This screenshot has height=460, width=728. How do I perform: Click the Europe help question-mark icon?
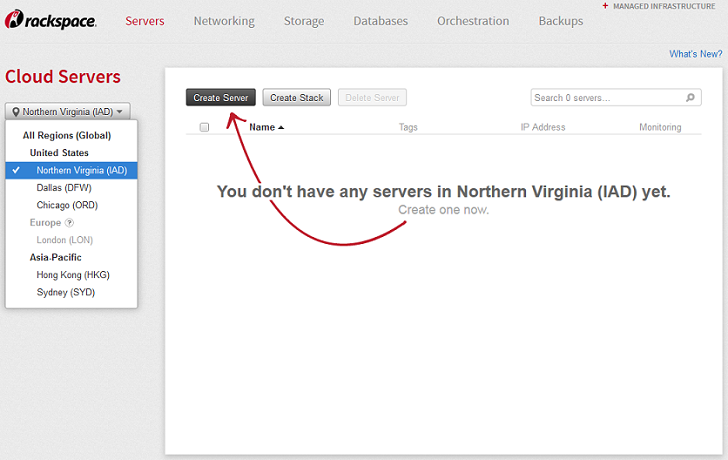pos(70,223)
